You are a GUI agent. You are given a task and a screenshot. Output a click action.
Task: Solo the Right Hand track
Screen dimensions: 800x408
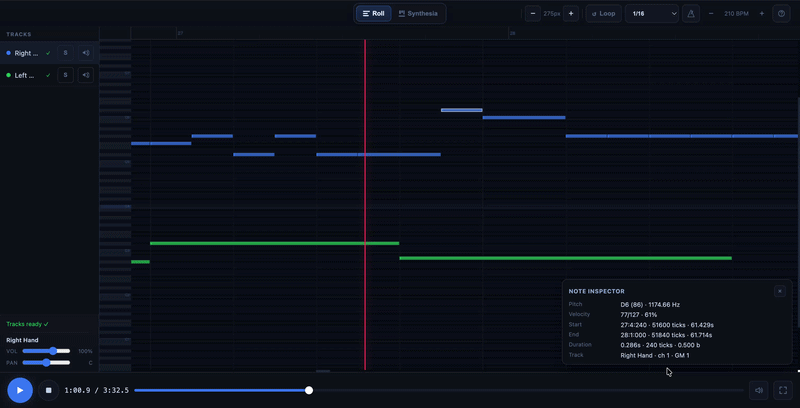(65, 53)
